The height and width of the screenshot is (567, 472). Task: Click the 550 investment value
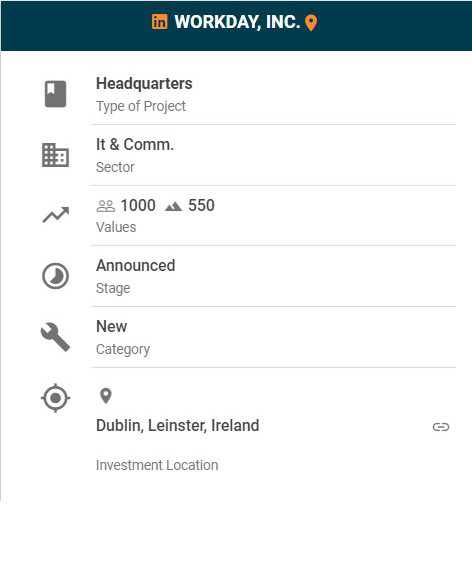[201, 205]
